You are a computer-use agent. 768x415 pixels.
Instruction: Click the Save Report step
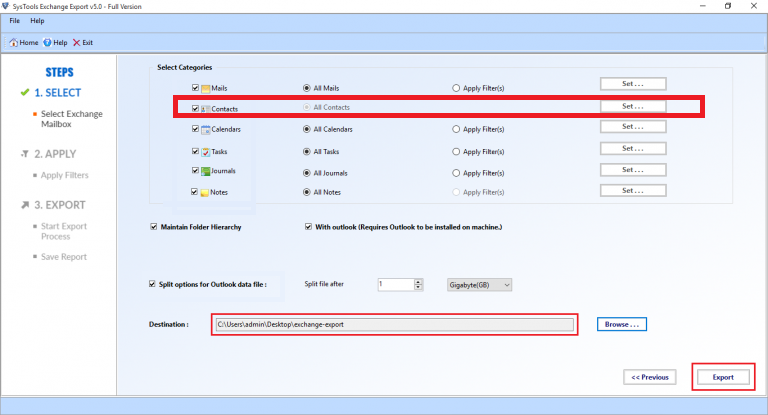64,257
